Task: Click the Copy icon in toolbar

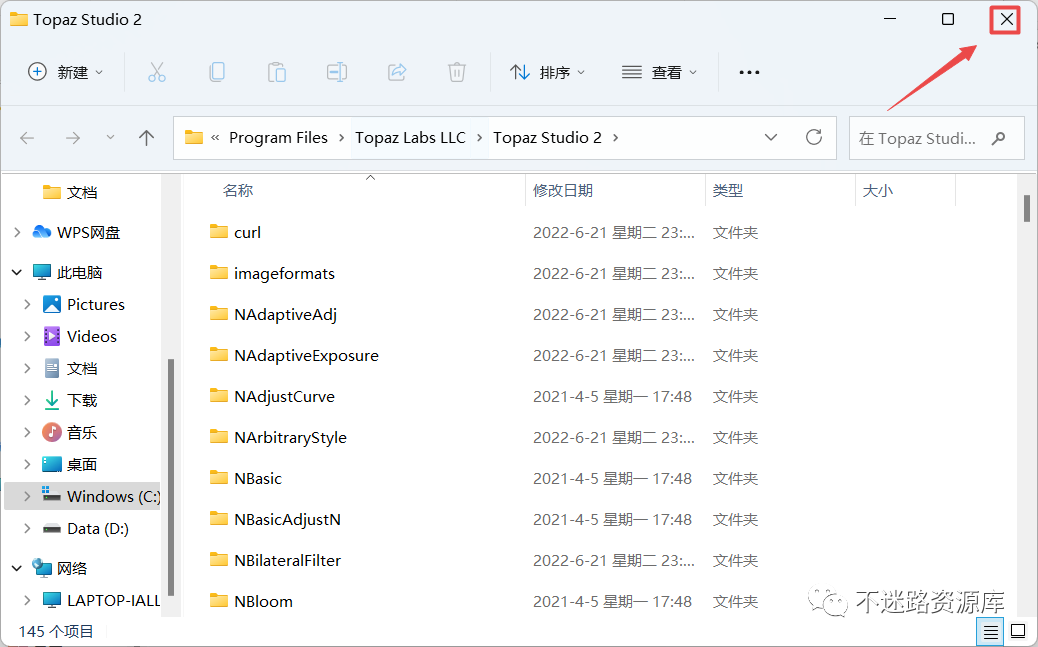Action: click(x=216, y=72)
